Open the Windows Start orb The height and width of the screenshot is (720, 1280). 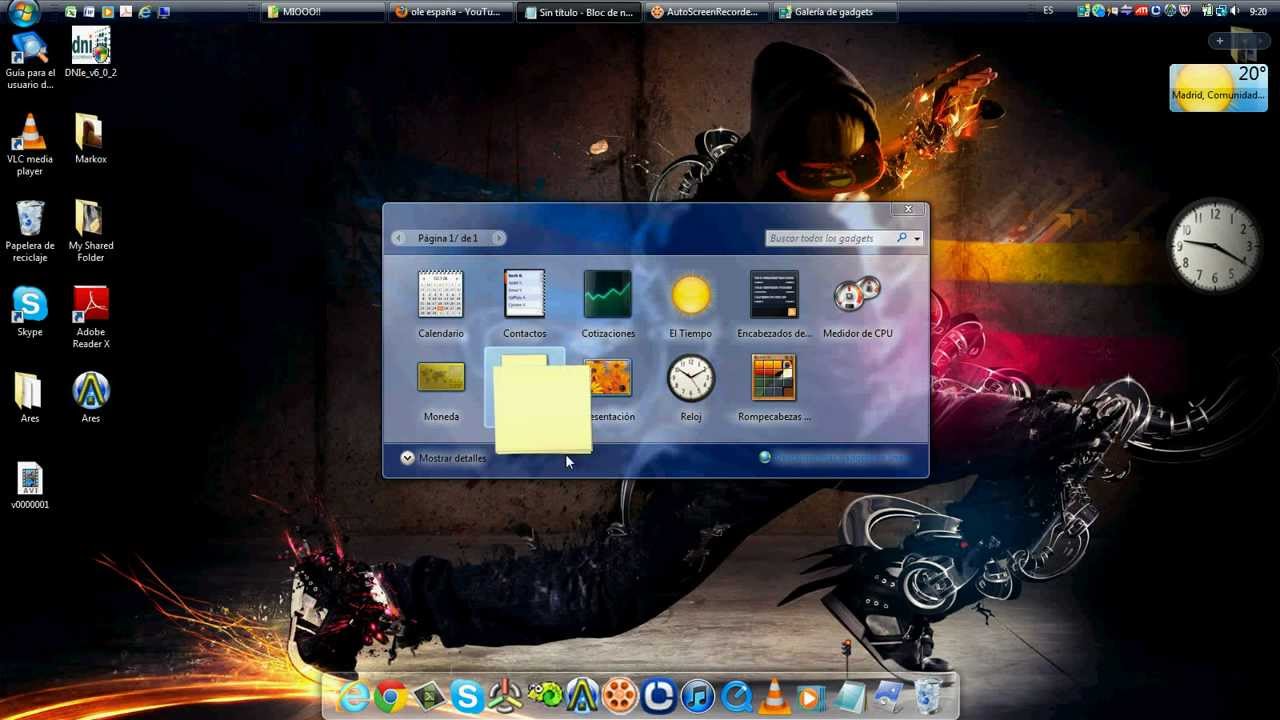[x=22, y=12]
